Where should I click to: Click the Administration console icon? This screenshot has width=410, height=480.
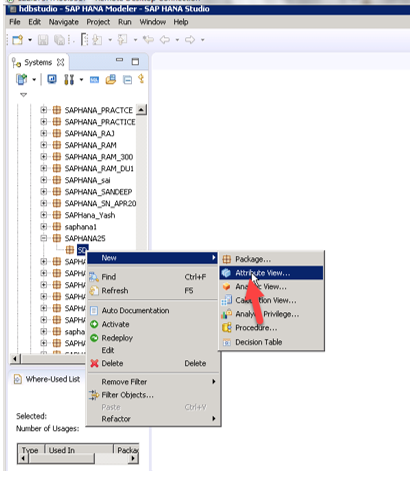click(x=52, y=79)
